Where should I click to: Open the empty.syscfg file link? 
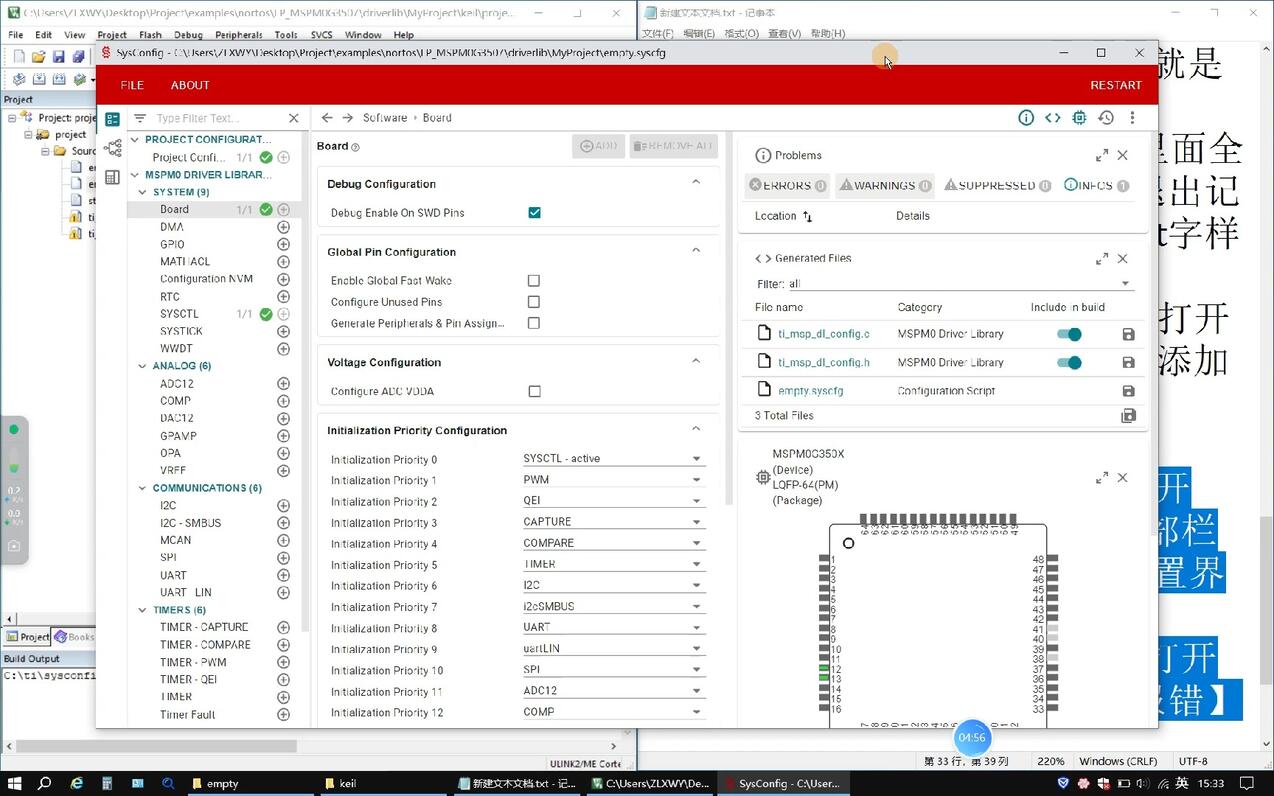pos(810,391)
